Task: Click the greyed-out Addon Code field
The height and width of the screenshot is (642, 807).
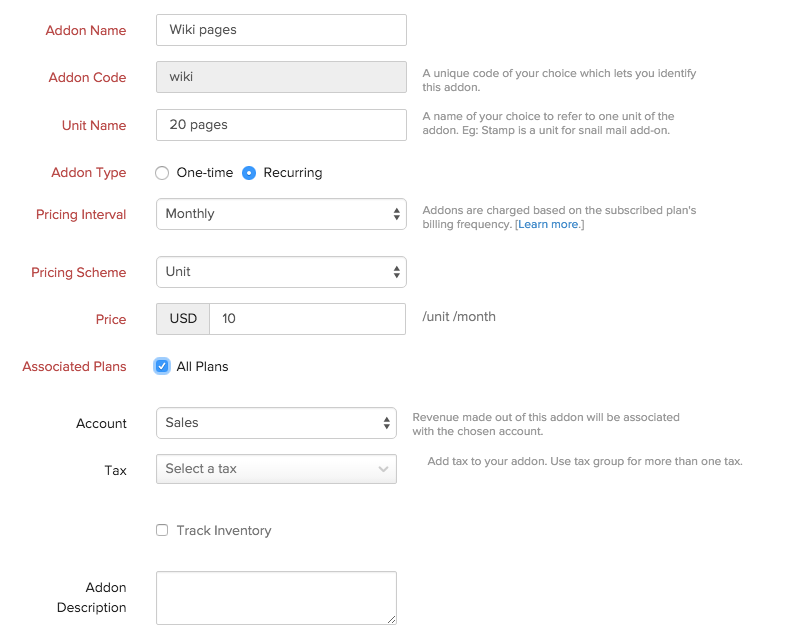Action: point(281,77)
